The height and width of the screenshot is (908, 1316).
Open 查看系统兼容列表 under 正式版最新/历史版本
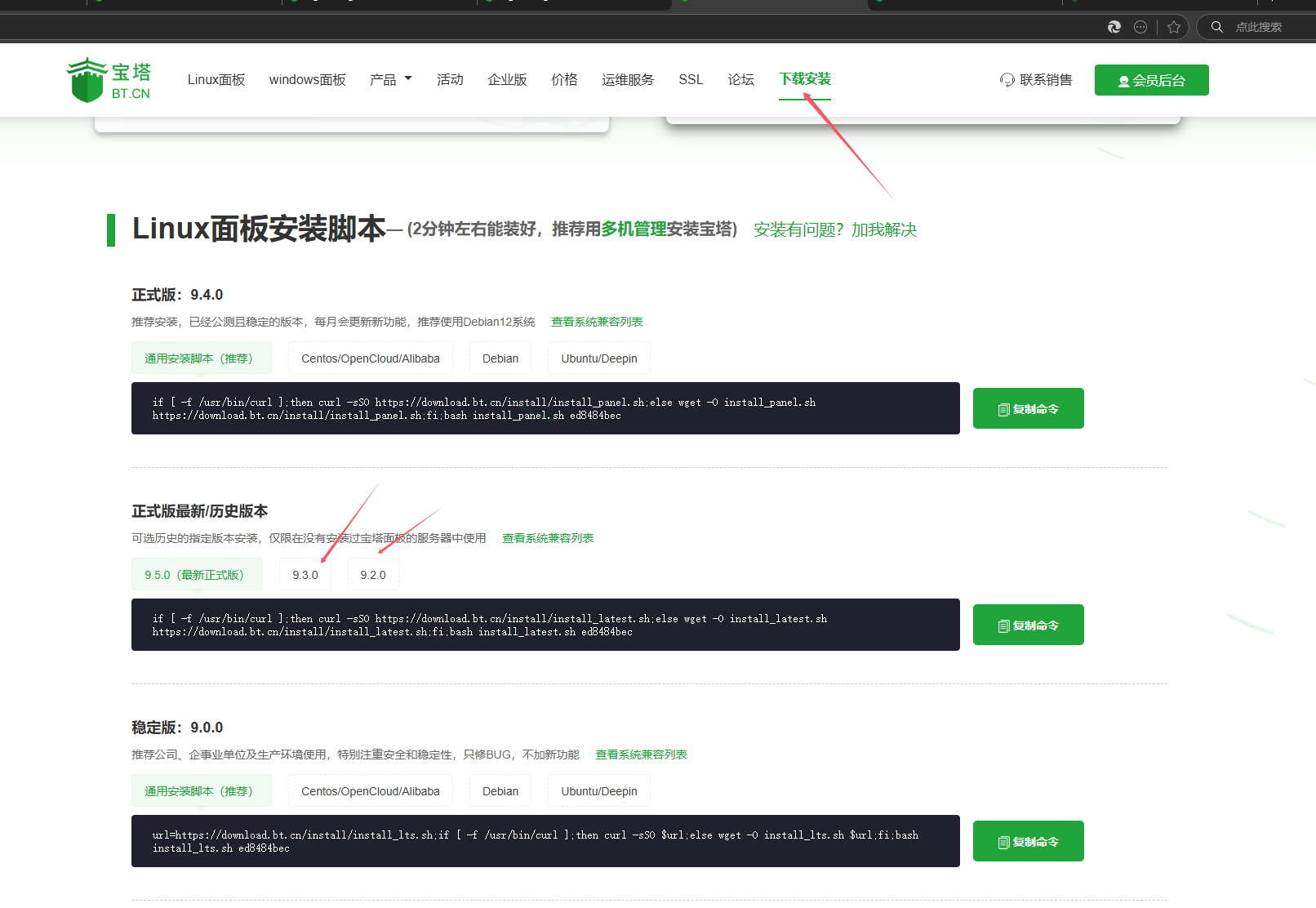coord(548,538)
